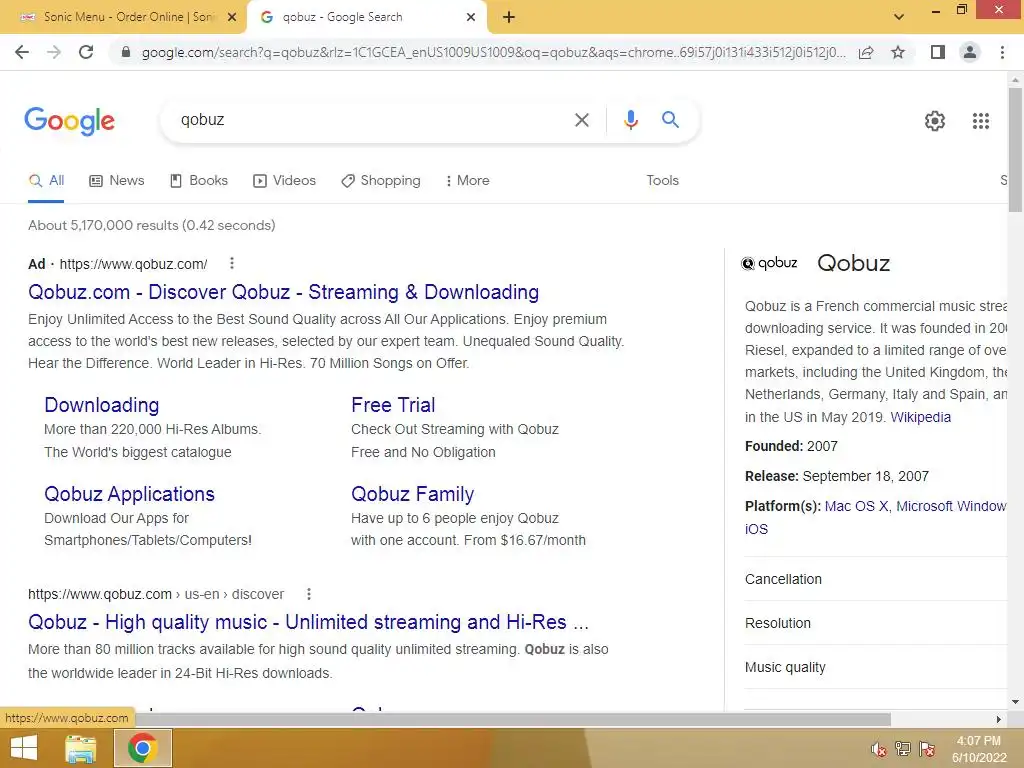This screenshot has width=1024, height=768.
Task: Select the Shopping results tab
Action: [381, 180]
